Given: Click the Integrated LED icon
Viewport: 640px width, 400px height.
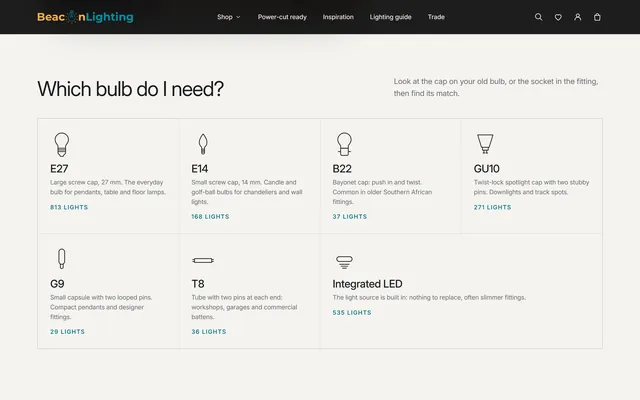Looking at the screenshot, I should click(x=344, y=262).
